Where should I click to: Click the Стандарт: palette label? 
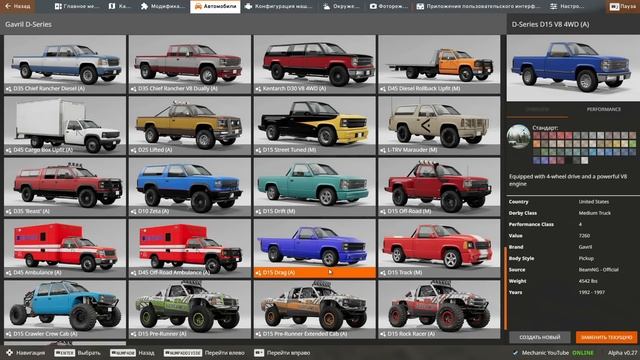click(545, 128)
